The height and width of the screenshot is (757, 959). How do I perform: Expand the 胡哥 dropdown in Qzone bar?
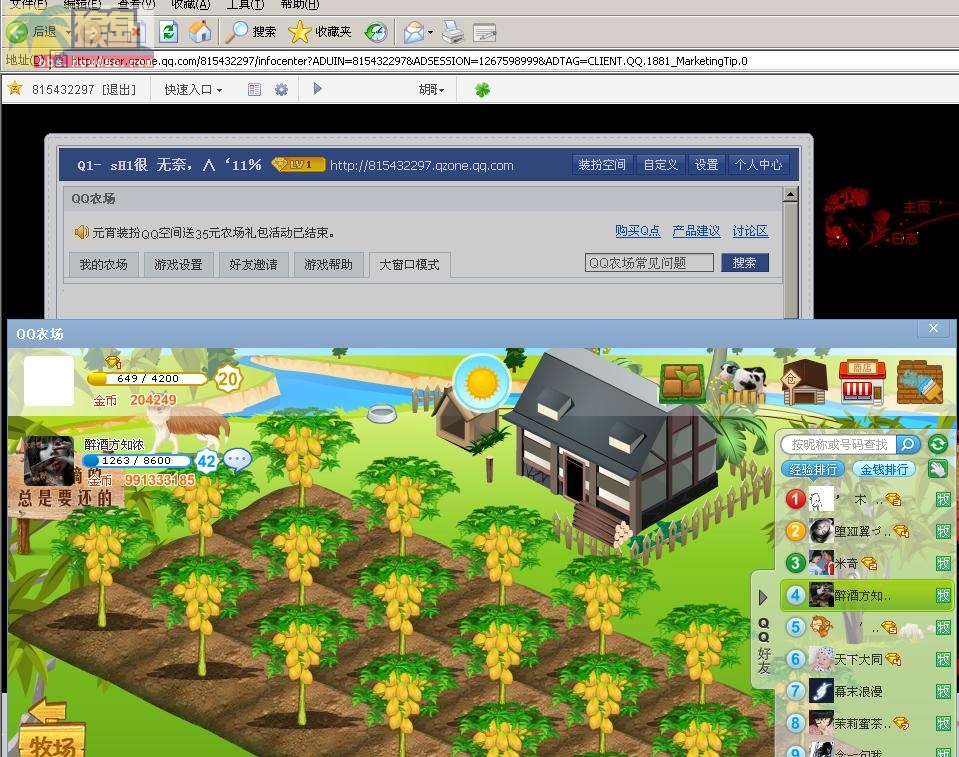[x=431, y=90]
